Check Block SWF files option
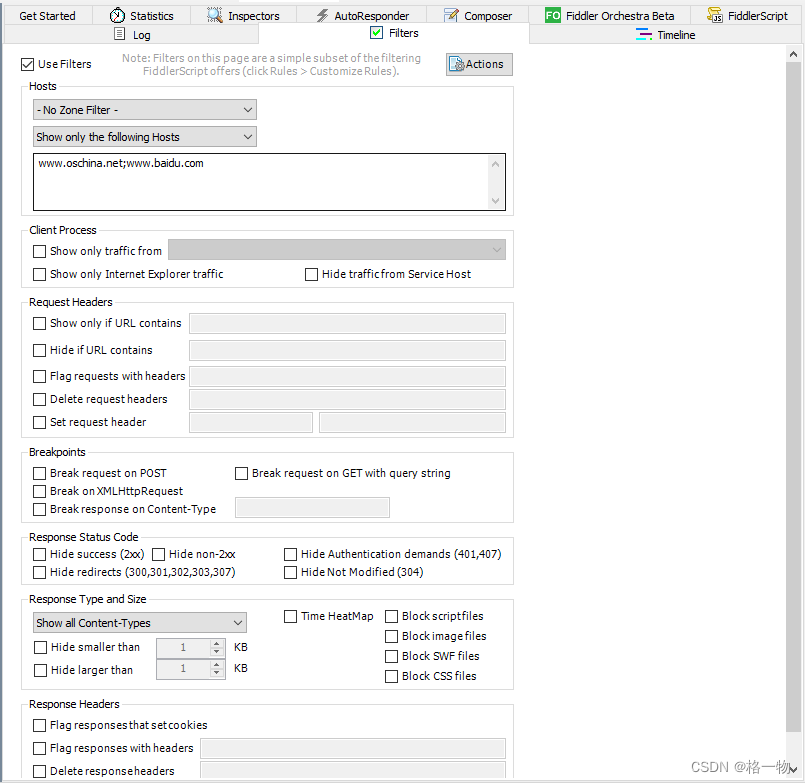The height and width of the screenshot is (783, 805). click(391, 656)
